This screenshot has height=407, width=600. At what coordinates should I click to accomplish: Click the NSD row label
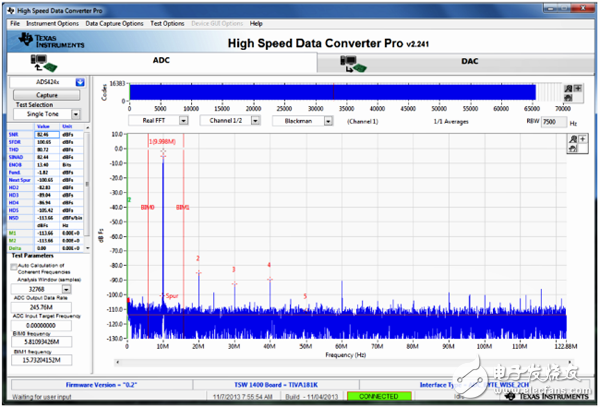[x=13, y=218]
